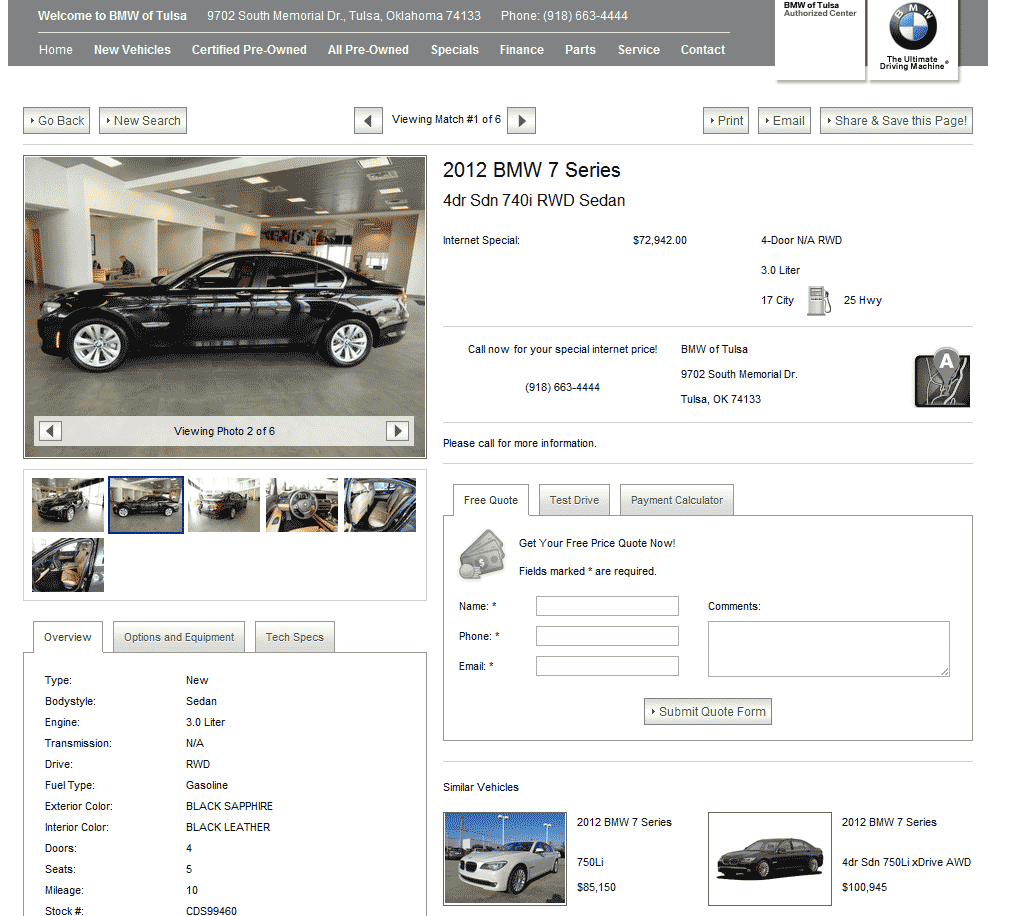1021x916 pixels.
Task: Open All Pre-Owned menu
Action: click(x=369, y=49)
